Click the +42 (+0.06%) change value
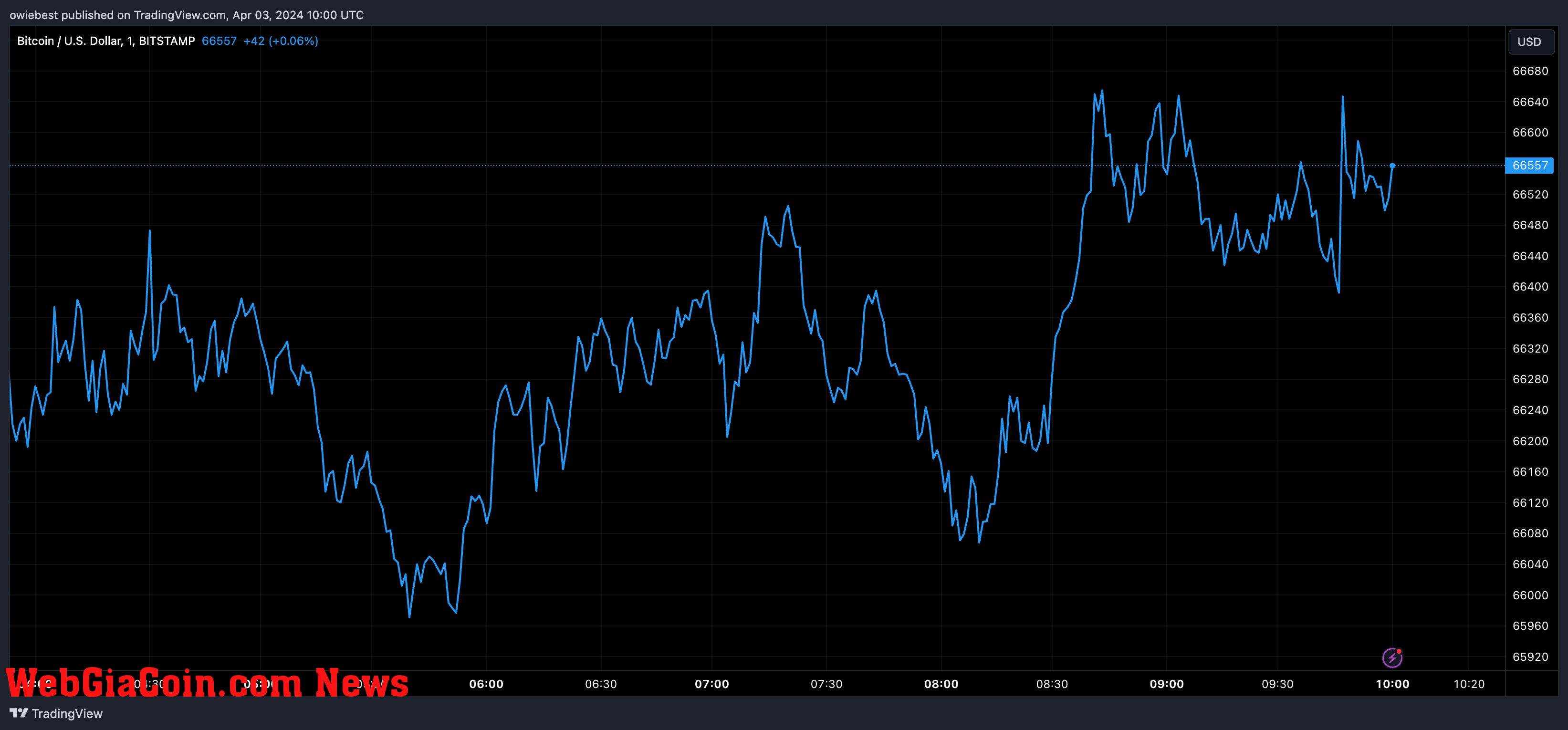 [281, 41]
